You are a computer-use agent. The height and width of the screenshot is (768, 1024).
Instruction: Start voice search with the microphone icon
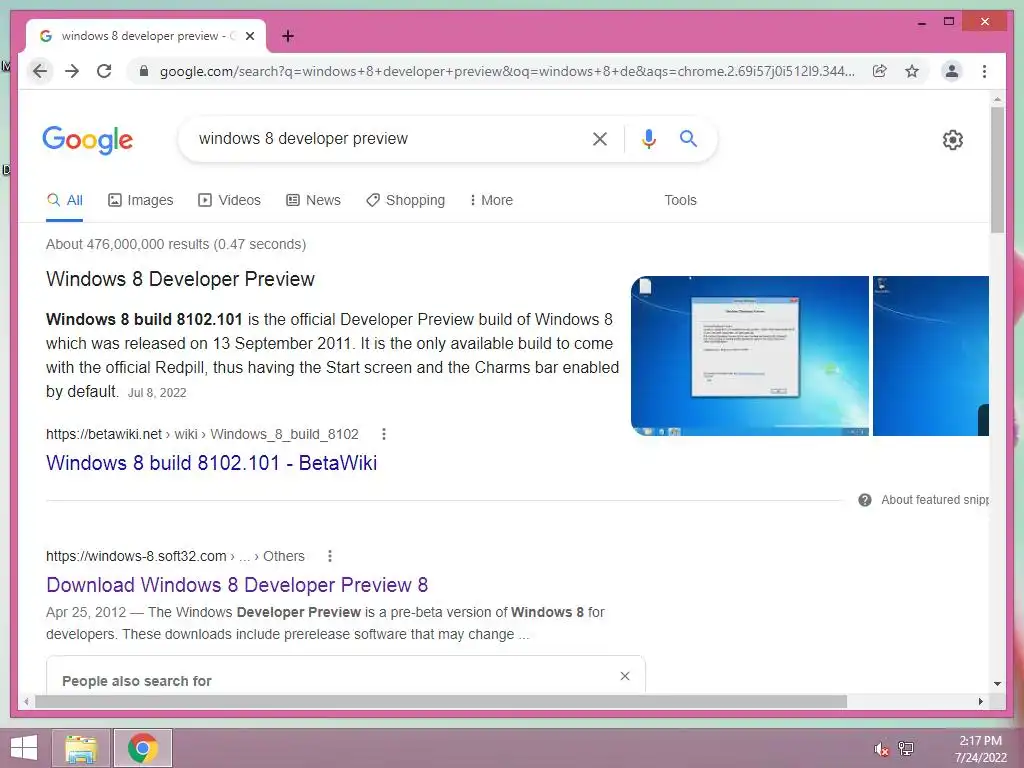click(648, 138)
